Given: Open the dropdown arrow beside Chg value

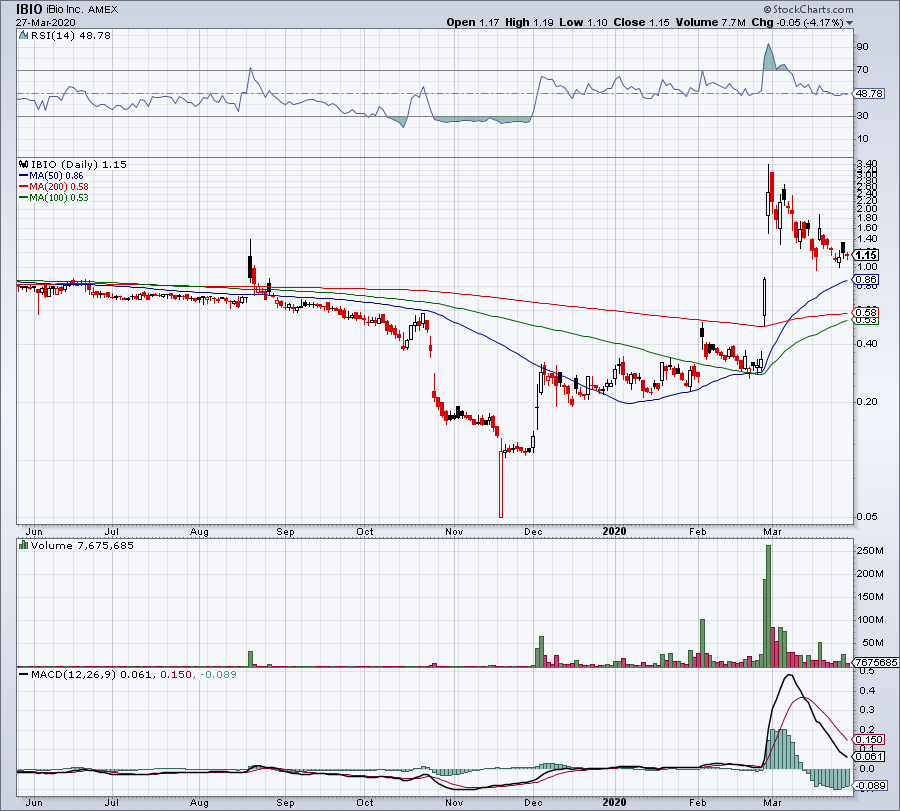Looking at the screenshot, I should pyautogui.click(x=849, y=23).
